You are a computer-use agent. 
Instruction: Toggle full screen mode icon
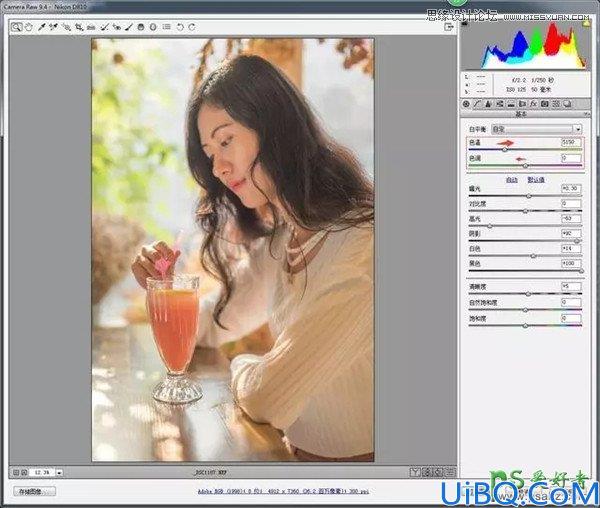tap(449, 27)
